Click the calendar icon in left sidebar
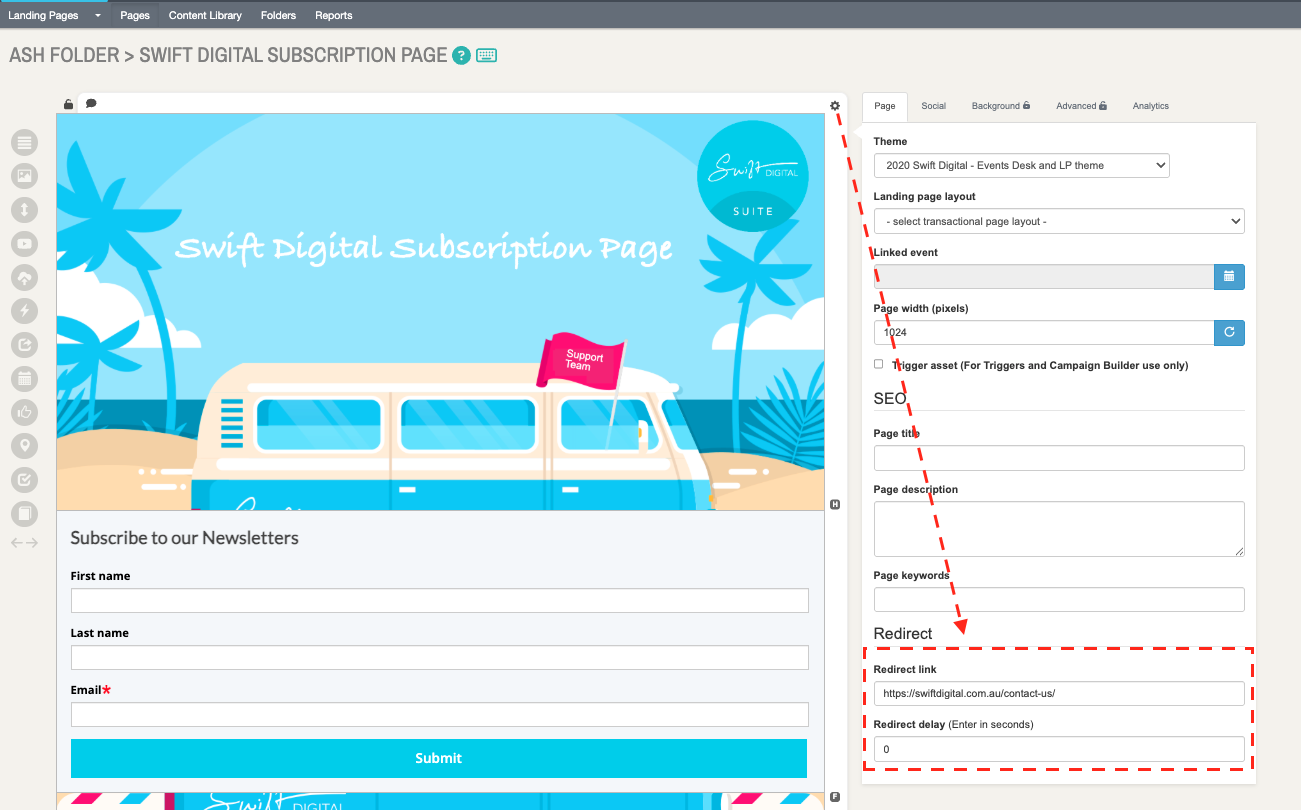Image resolution: width=1301 pixels, height=810 pixels. click(24, 379)
